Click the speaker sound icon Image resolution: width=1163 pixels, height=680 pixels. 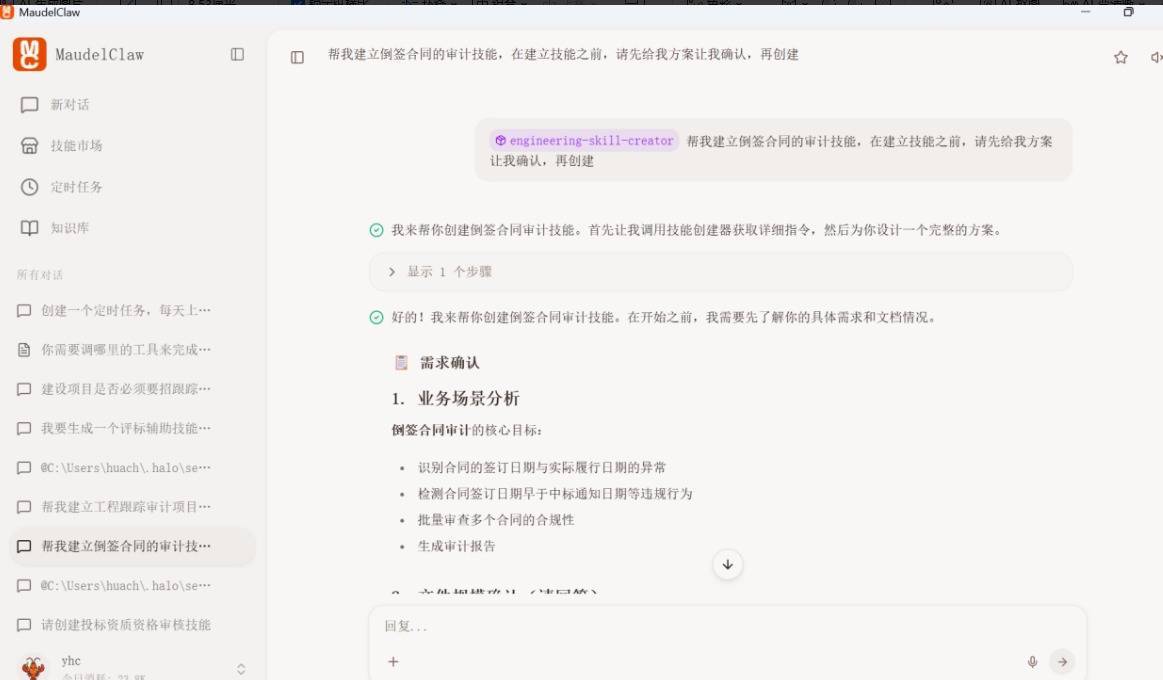[x=1155, y=58]
